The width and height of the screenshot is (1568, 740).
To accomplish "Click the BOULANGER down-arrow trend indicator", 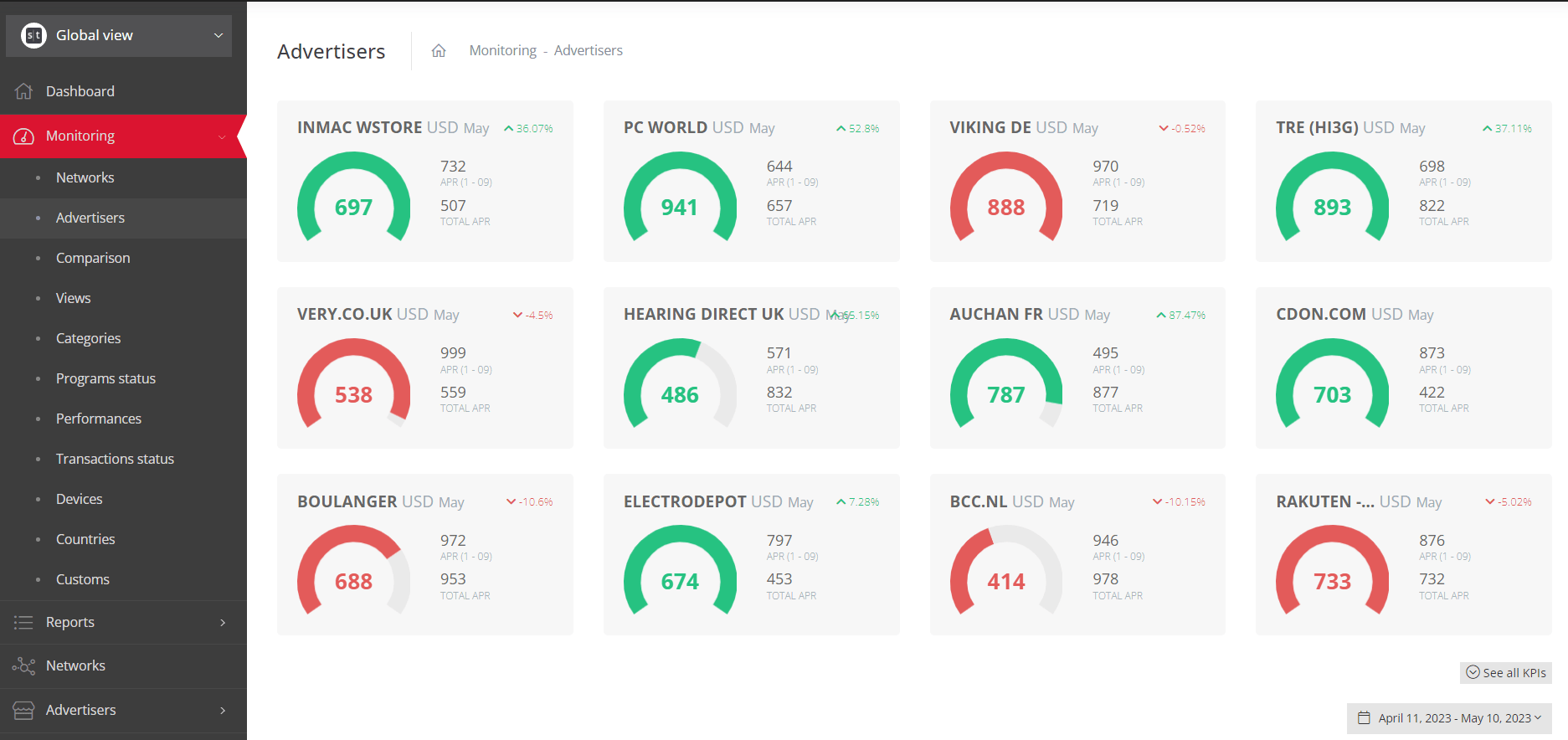I will (x=511, y=502).
